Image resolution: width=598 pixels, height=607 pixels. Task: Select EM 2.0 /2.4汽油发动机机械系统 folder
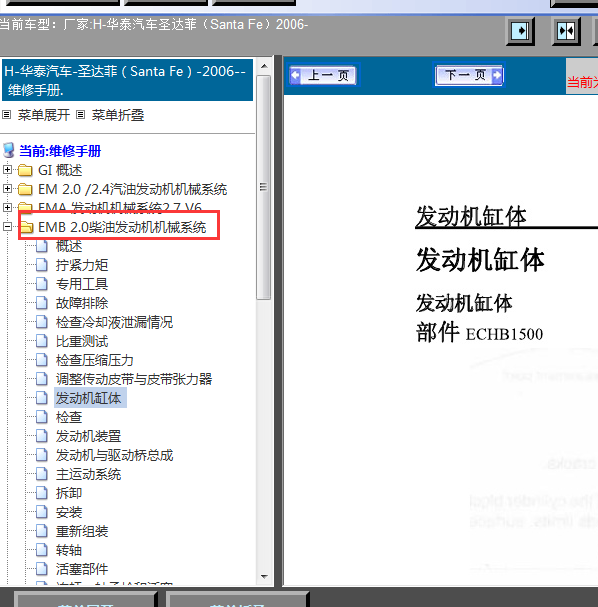(x=132, y=189)
